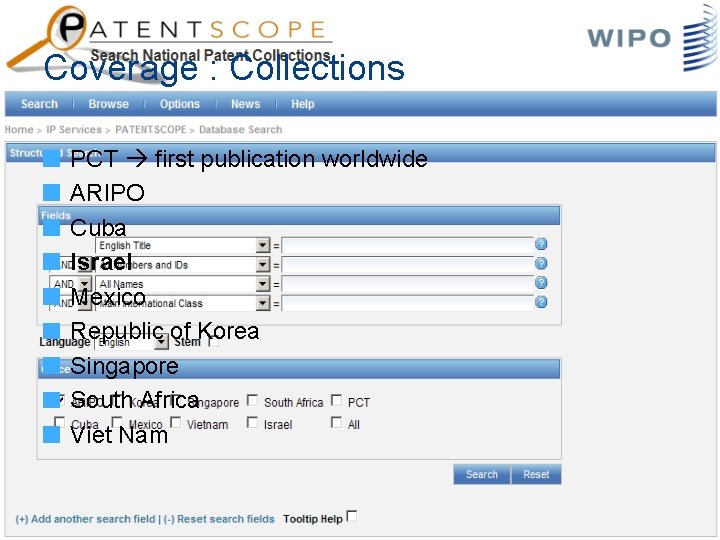
Task: Go to PATENTSCOPE breadcrumb link
Action: pyautogui.click(x=151, y=130)
